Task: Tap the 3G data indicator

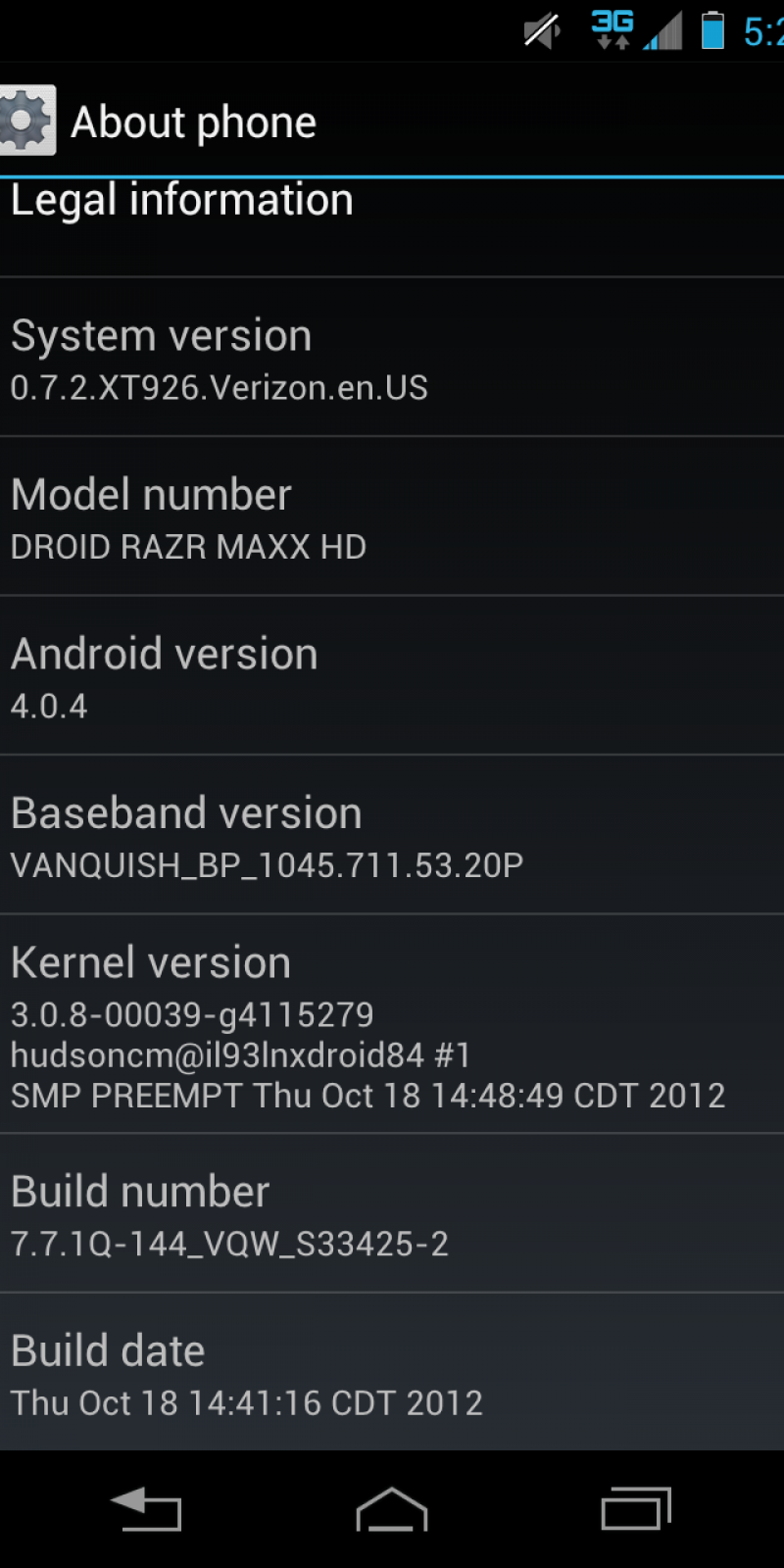Action: tap(613, 29)
